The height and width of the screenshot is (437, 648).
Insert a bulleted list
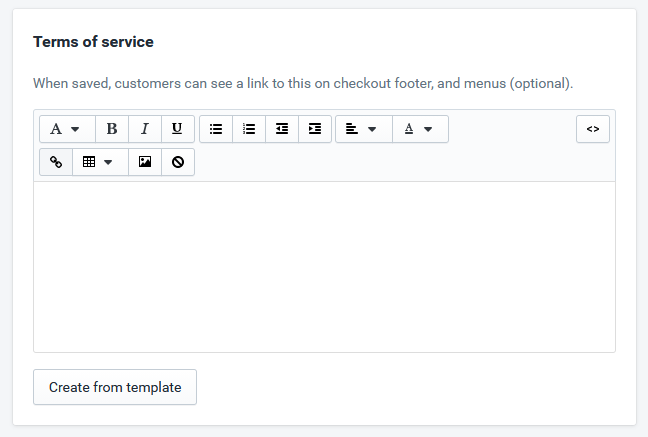[x=216, y=129]
